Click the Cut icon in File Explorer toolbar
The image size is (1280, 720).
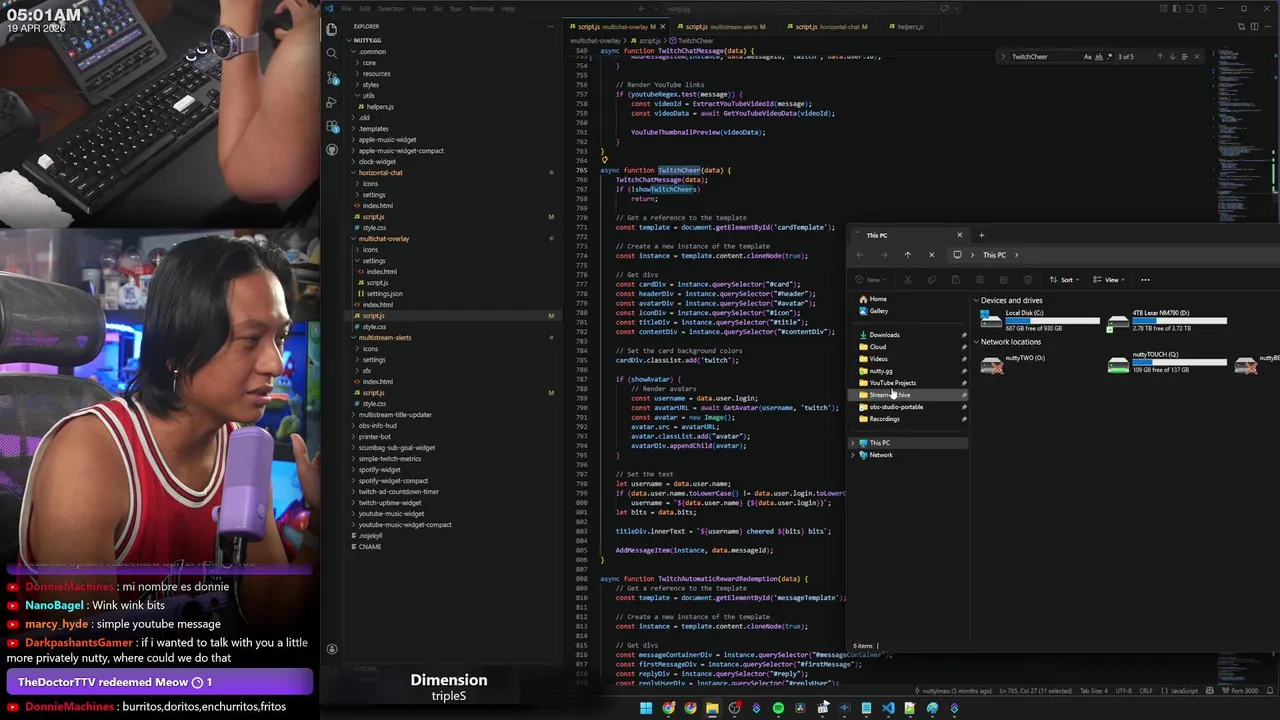point(908,280)
